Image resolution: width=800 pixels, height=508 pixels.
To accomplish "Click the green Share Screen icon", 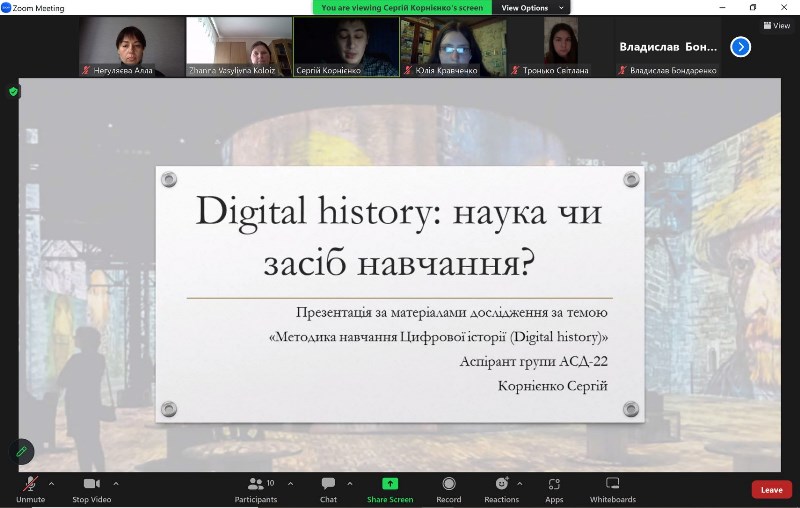I will 390,484.
